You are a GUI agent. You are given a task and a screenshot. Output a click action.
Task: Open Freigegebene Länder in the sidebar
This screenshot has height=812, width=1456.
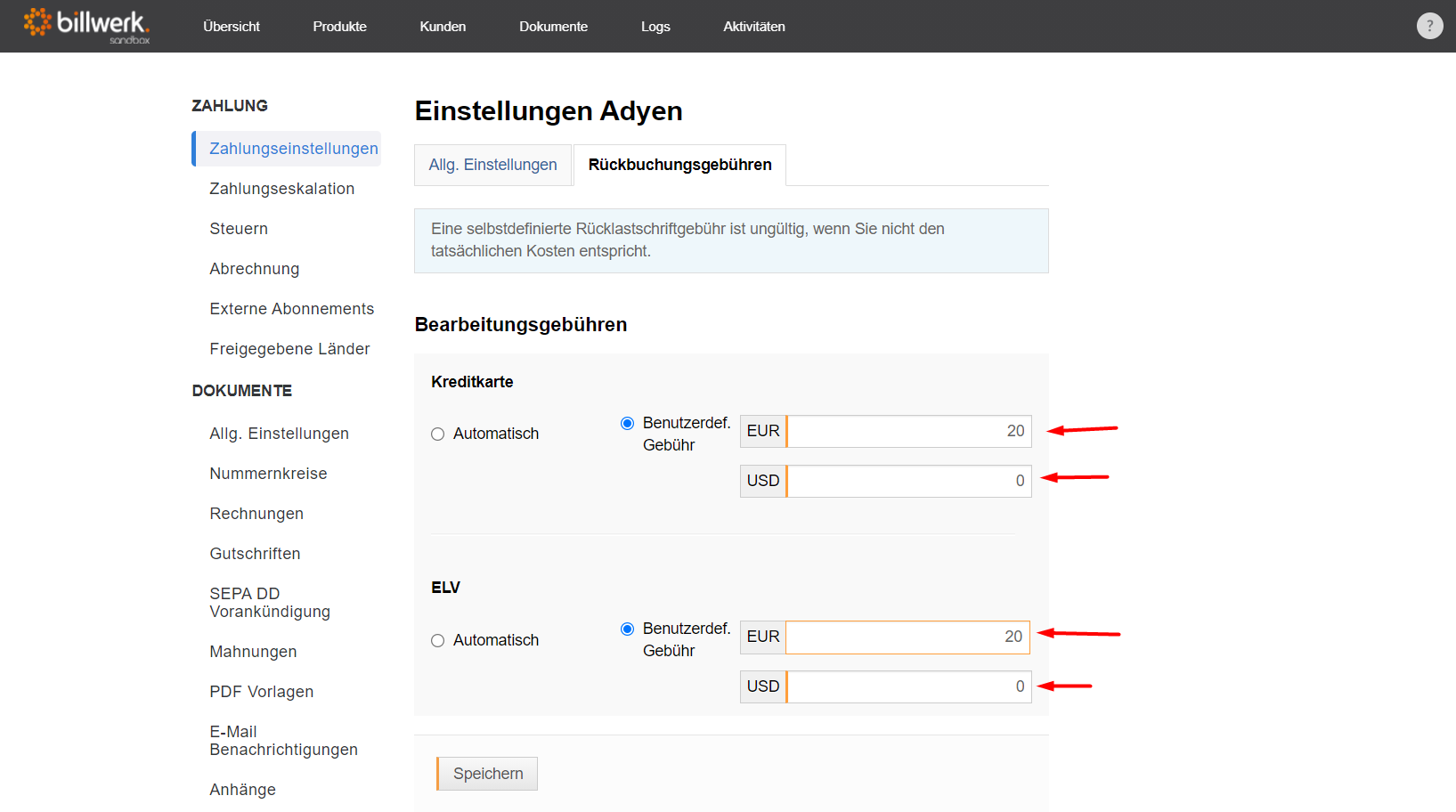pos(289,349)
